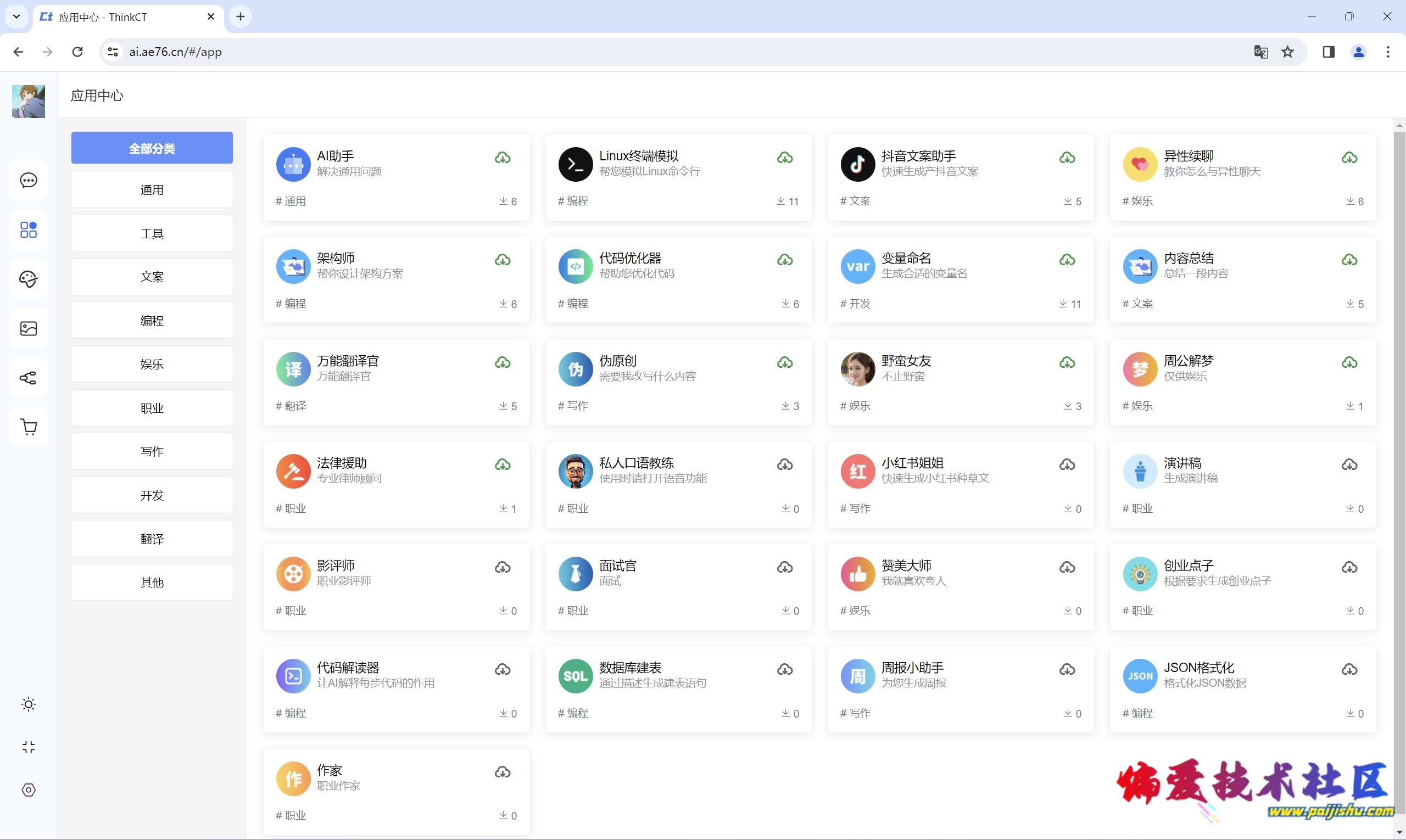Viewport: 1406px width, 840px height.
Task: Click the cloud icon on 变量命名 card
Action: tap(1067, 260)
